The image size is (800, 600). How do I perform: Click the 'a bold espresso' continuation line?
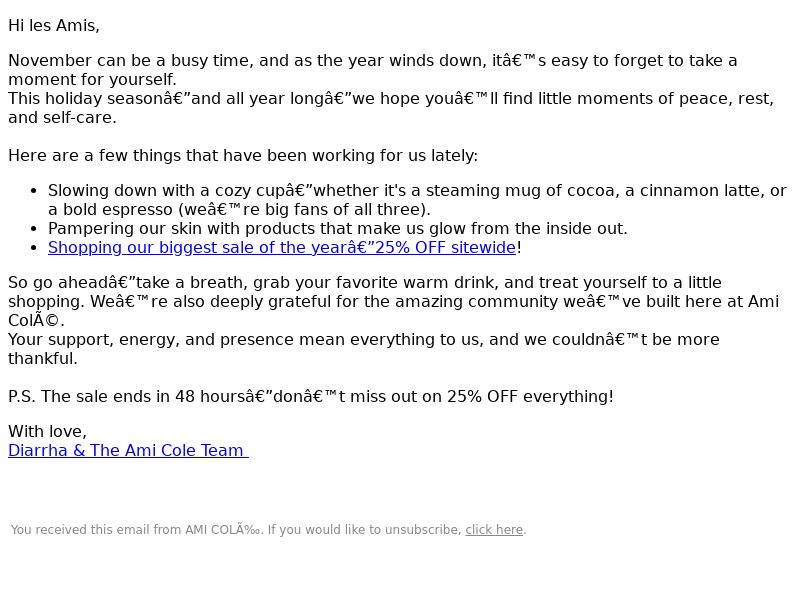point(239,210)
